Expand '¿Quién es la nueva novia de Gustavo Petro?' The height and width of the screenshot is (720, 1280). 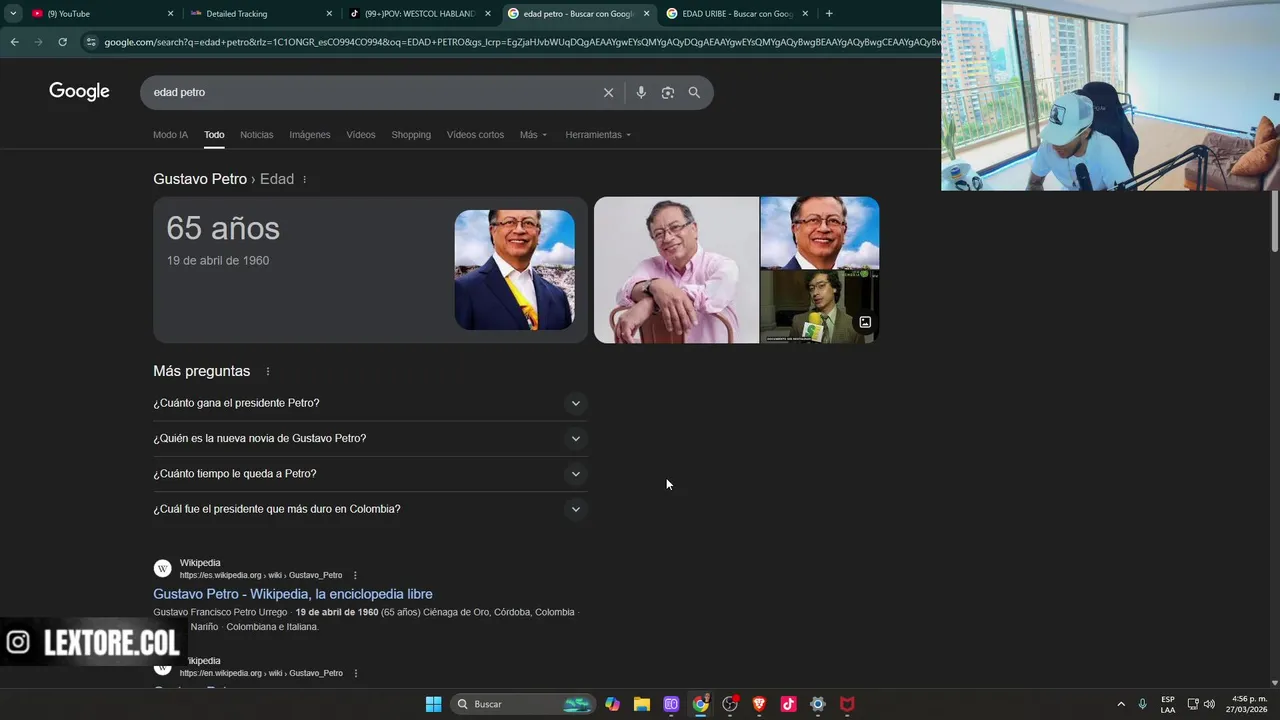pos(370,438)
